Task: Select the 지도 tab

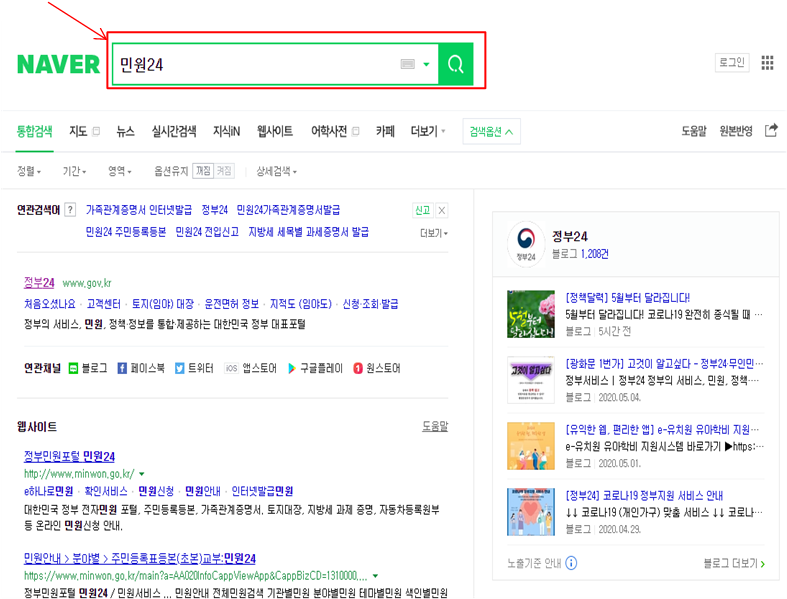Action: (x=78, y=132)
